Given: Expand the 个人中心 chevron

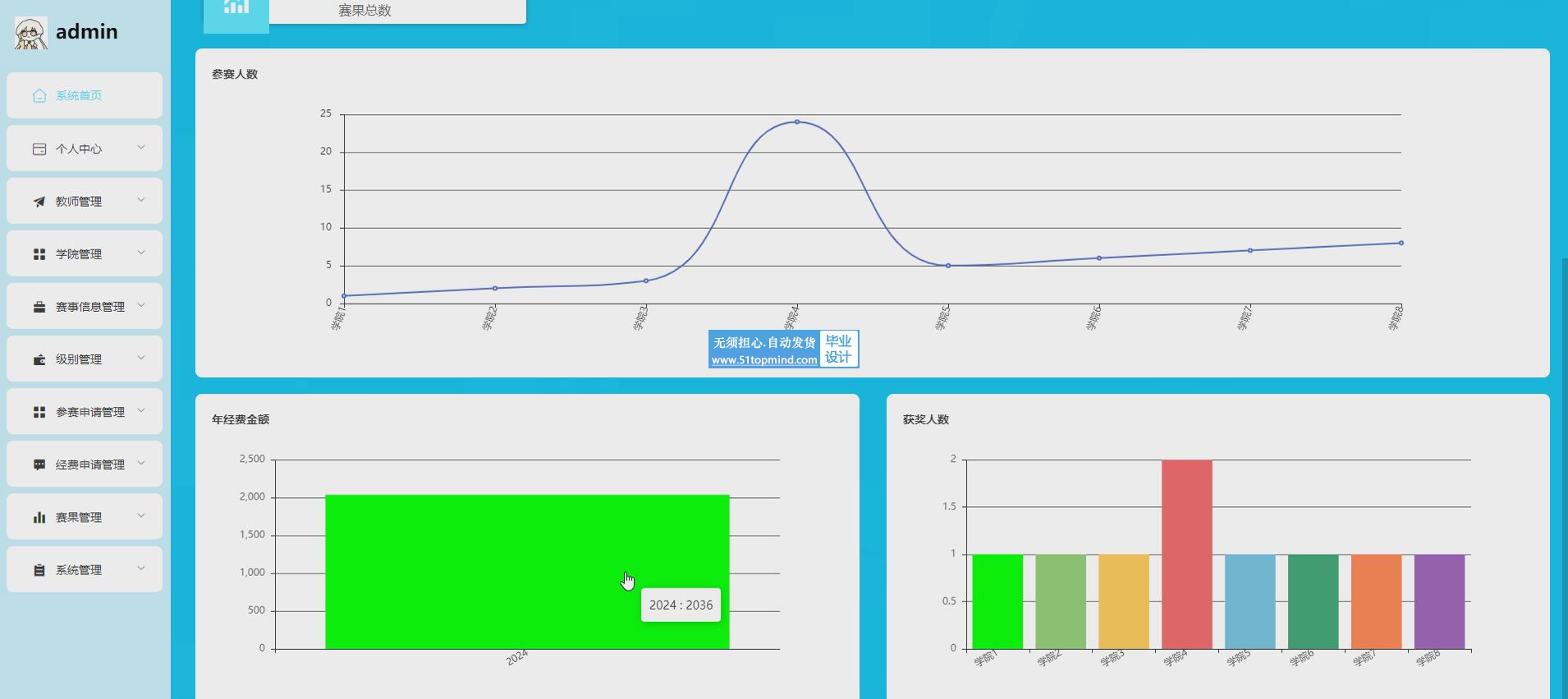Looking at the screenshot, I should (x=141, y=148).
